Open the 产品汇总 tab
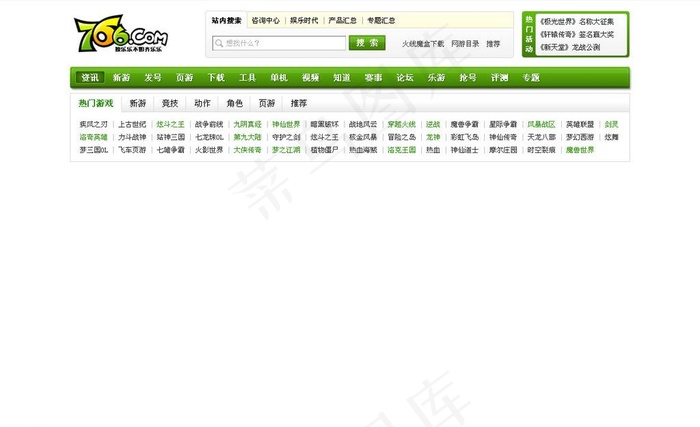This screenshot has width=700, height=427. click(x=342, y=21)
